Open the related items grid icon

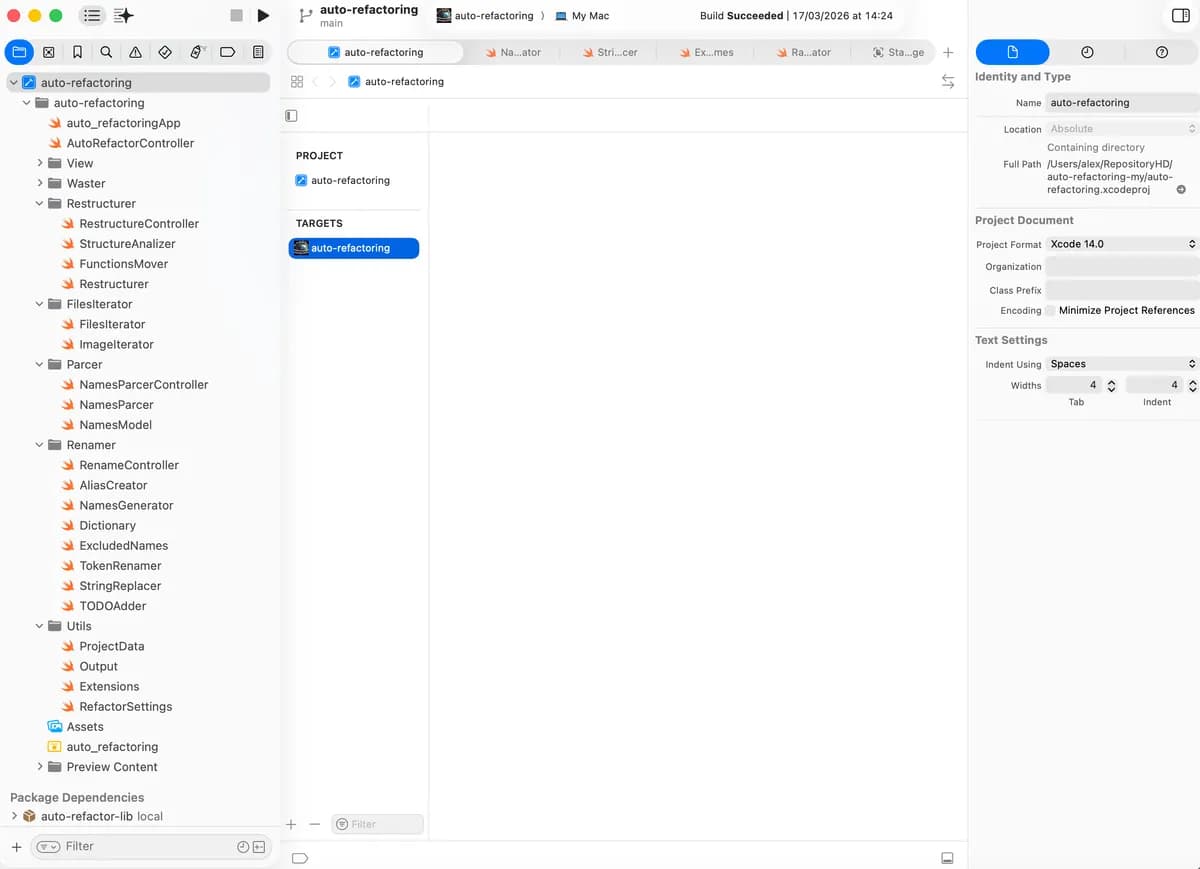click(x=297, y=81)
